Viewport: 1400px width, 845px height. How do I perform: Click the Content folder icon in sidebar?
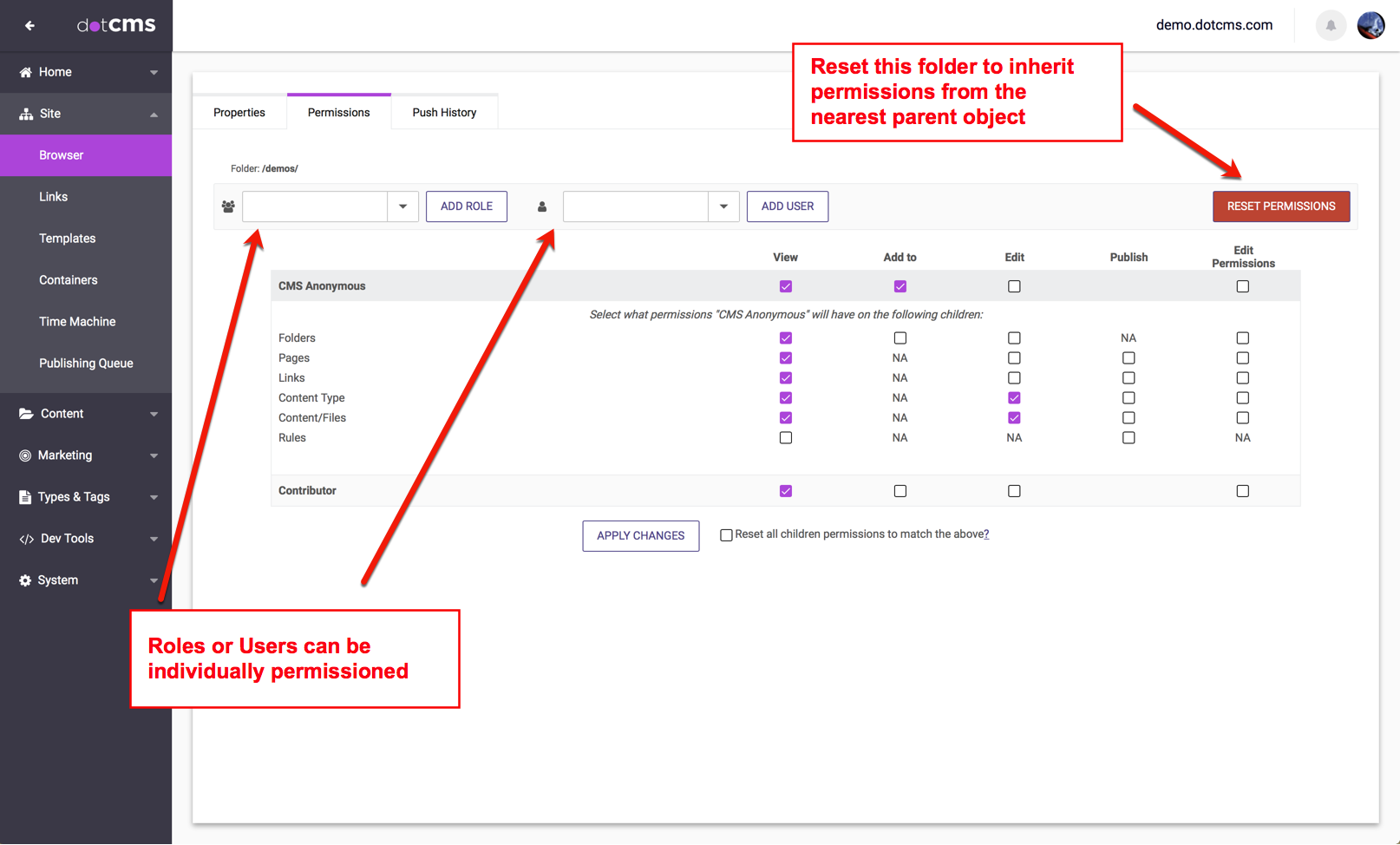(x=26, y=414)
